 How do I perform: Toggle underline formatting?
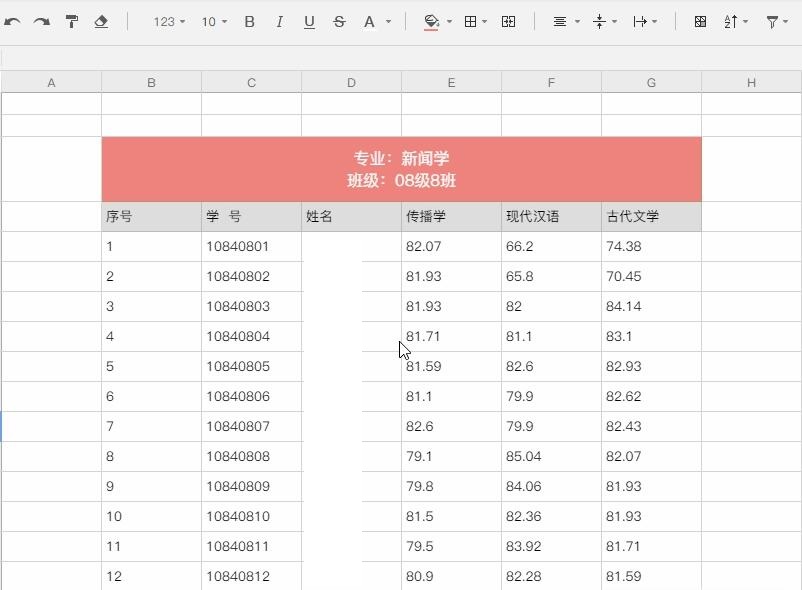click(x=309, y=21)
